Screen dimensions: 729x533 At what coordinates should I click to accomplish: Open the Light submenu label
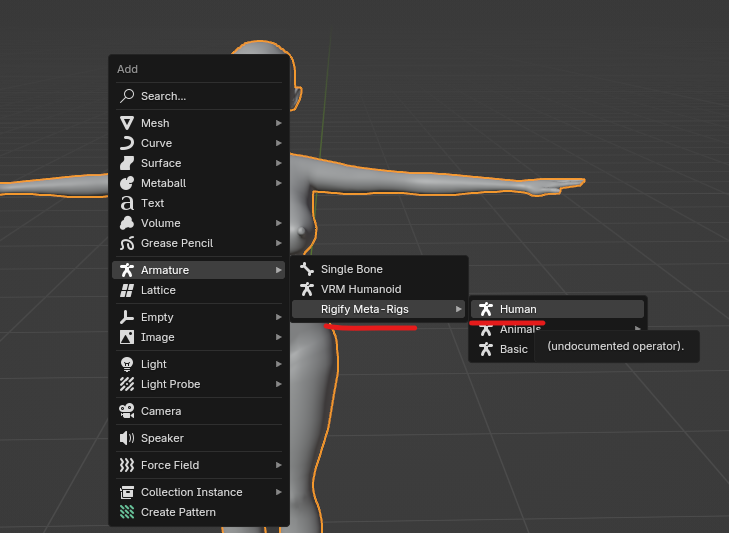point(153,364)
